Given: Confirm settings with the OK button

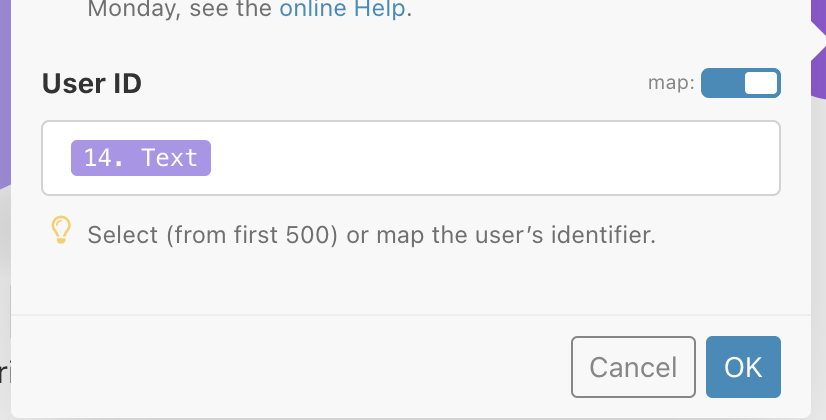Looking at the screenshot, I should coord(743,367).
